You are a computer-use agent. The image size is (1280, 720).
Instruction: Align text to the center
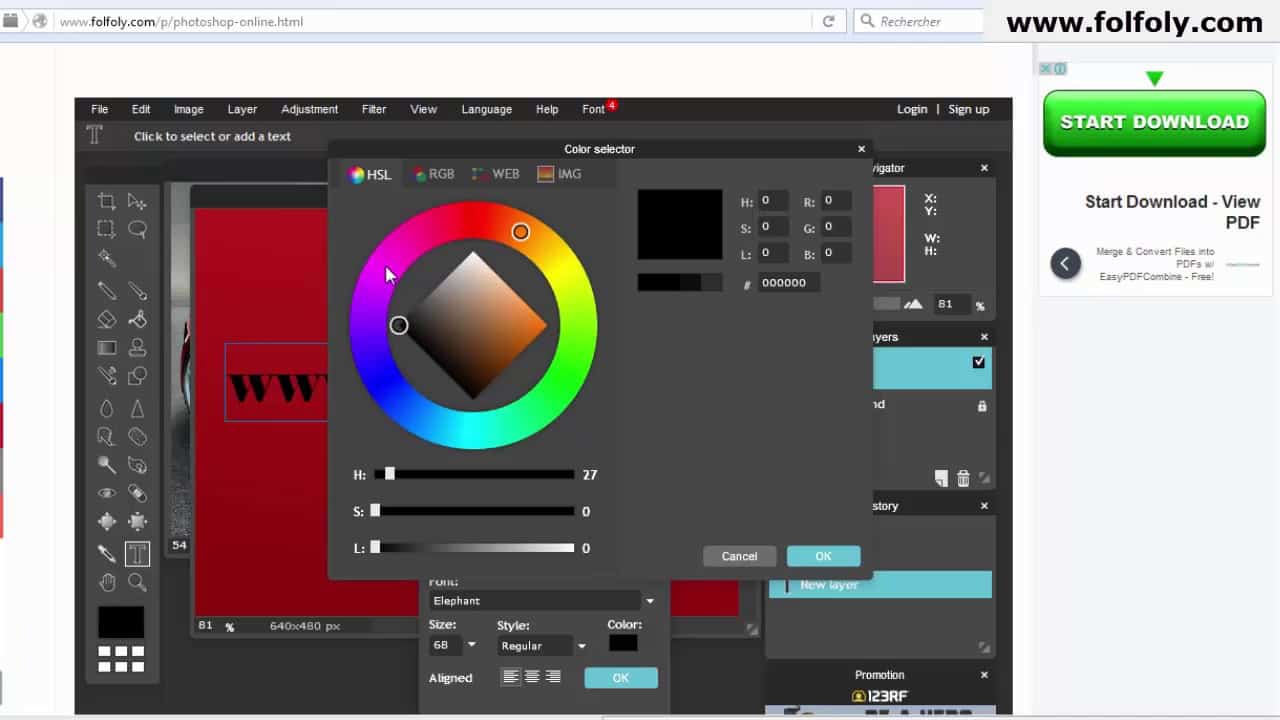(x=532, y=677)
